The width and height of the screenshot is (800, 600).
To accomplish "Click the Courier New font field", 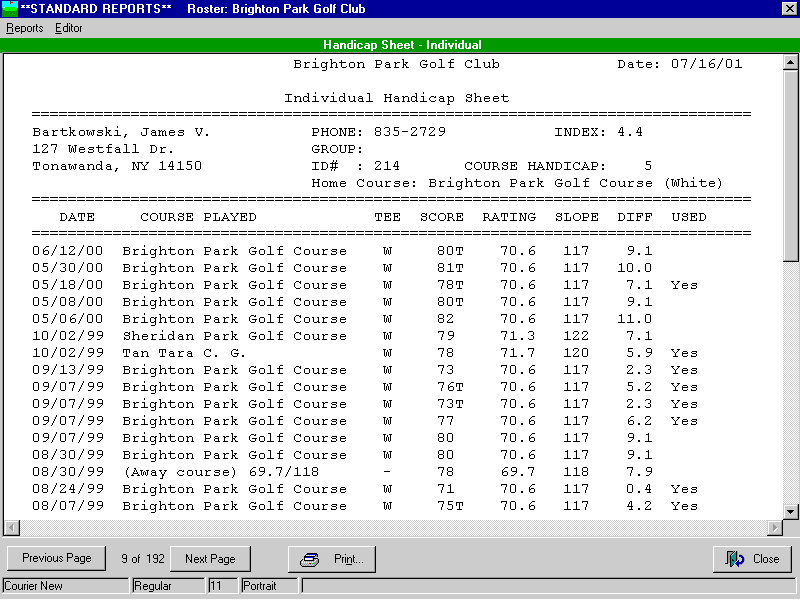I will coord(65,586).
